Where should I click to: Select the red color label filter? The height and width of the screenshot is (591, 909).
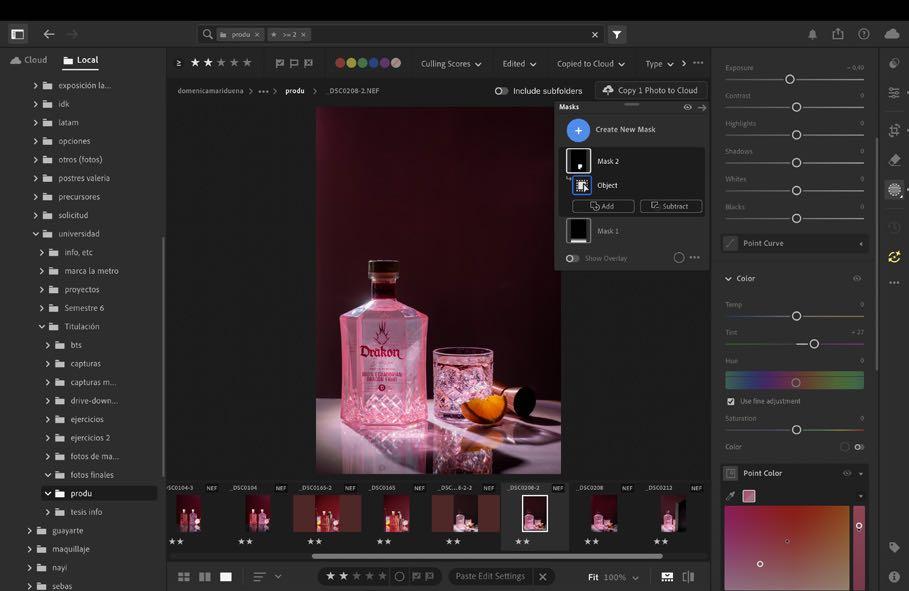(340, 63)
